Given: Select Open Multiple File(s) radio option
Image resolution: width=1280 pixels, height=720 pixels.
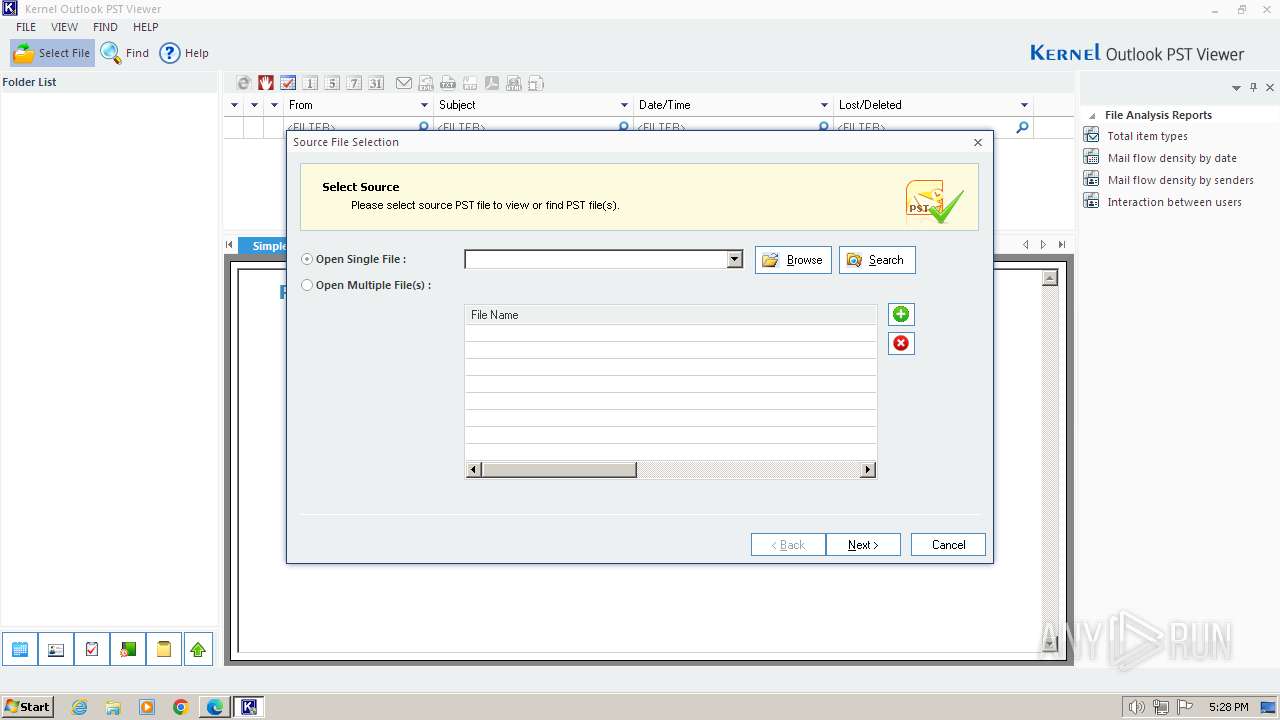Looking at the screenshot, I should 307,285.
